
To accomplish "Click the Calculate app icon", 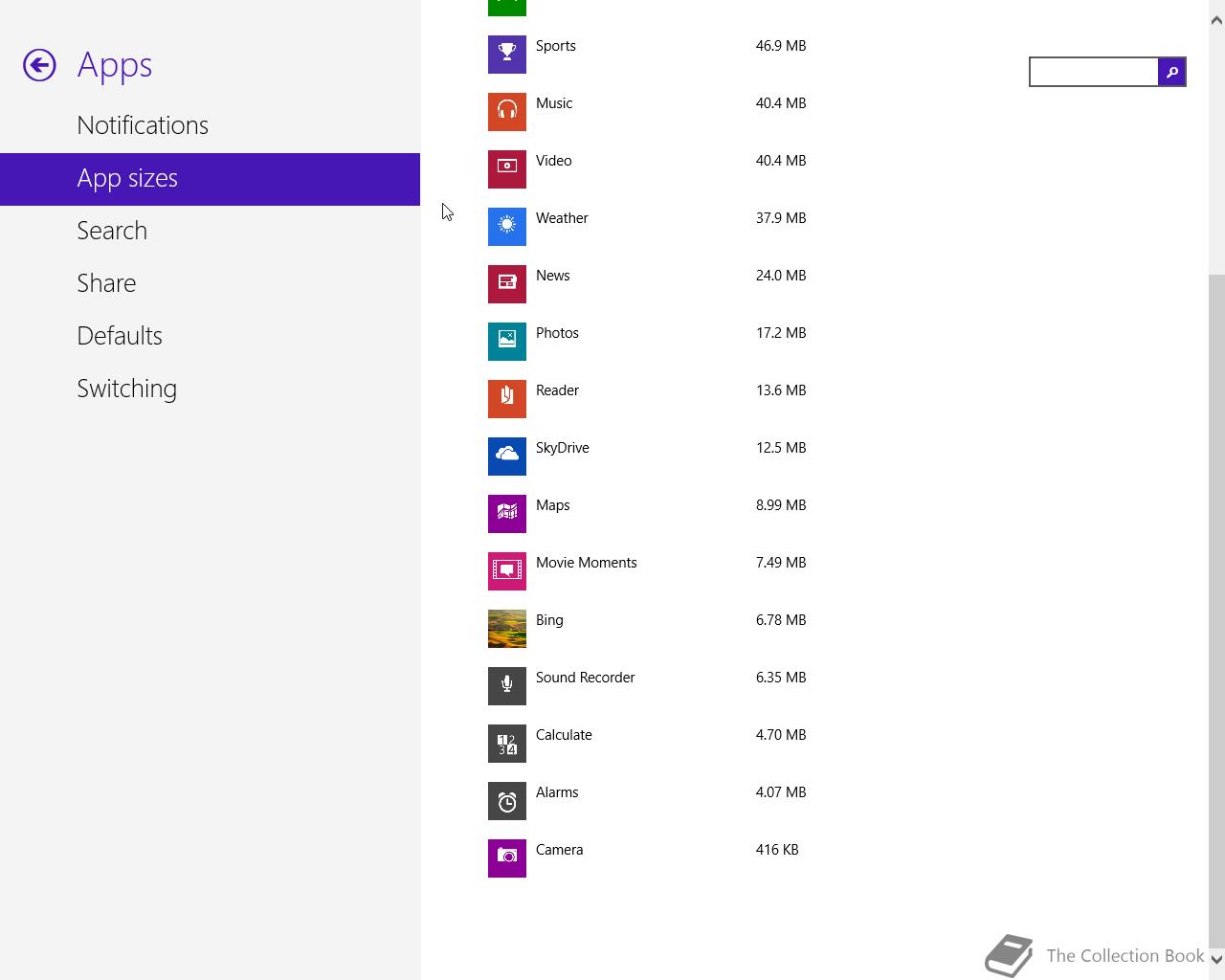I will click(507, 744).
